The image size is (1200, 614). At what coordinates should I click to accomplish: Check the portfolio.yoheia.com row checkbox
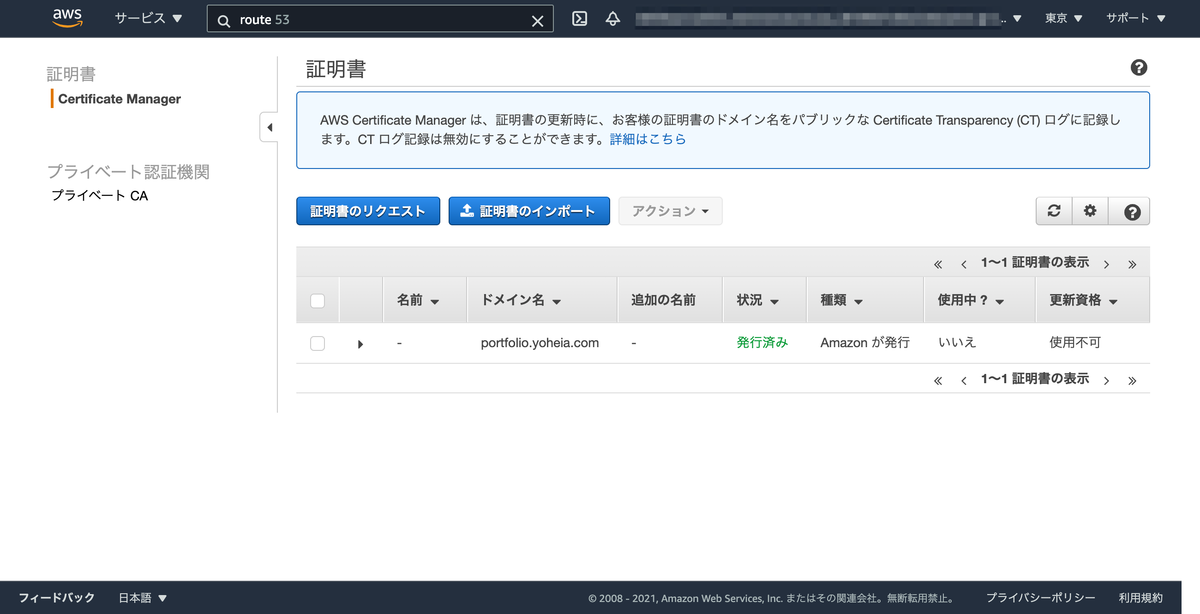coord(318,343)
